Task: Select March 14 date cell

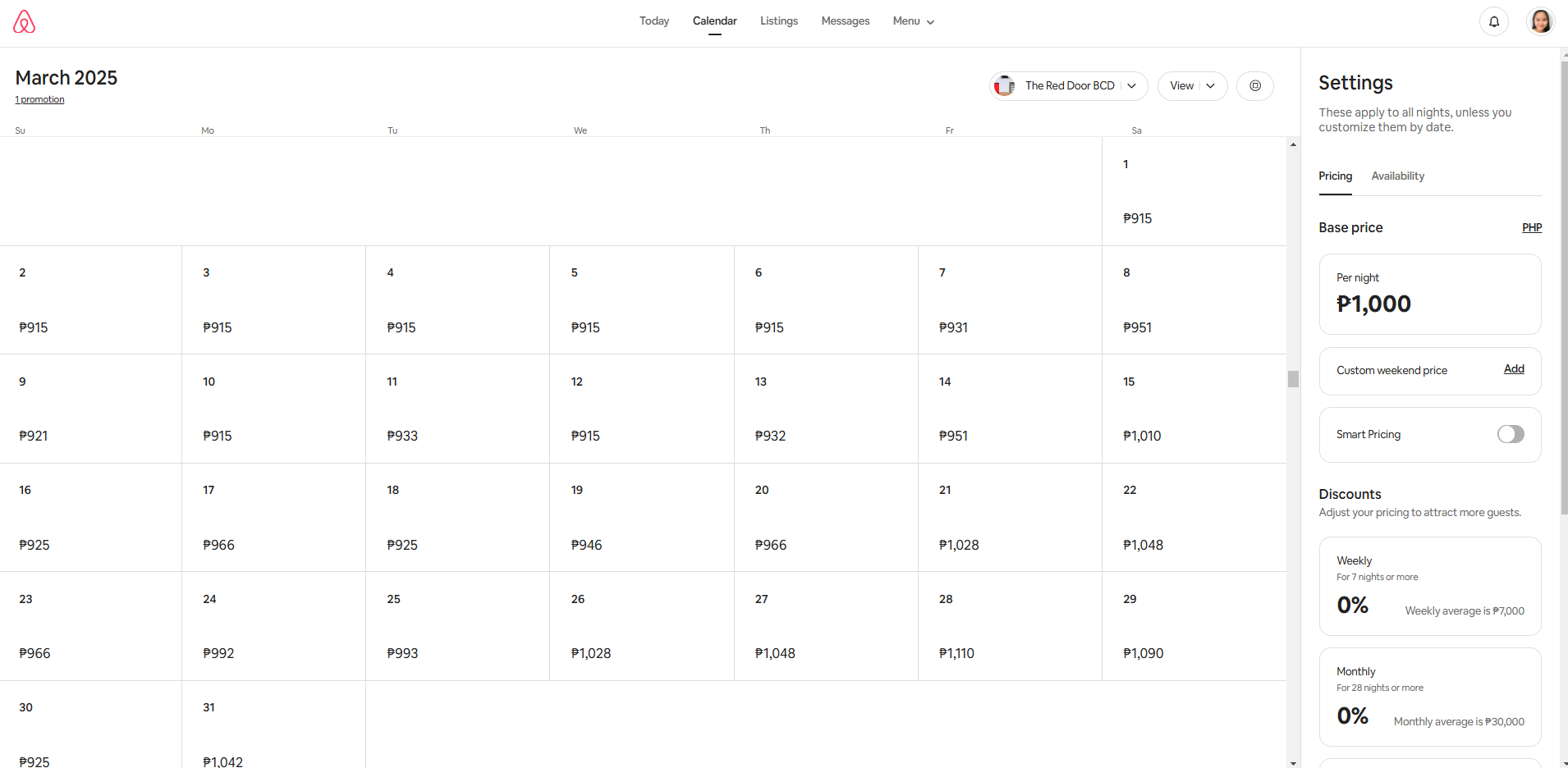Action: pyautogui.click(x=1010, y=409)
